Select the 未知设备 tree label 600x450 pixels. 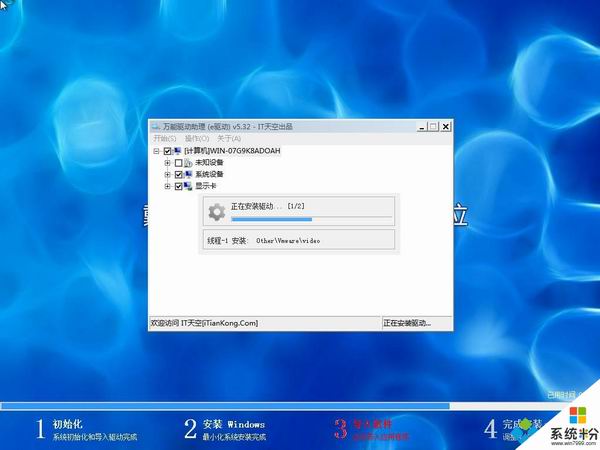point(209,163)
